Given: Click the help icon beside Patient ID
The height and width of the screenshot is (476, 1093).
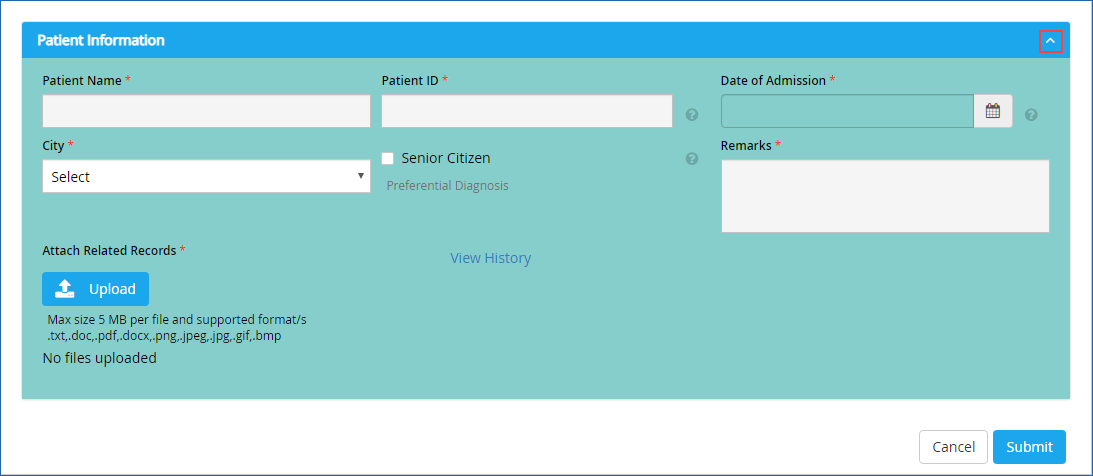Looking at the screenshot, I should coord(691,115).
